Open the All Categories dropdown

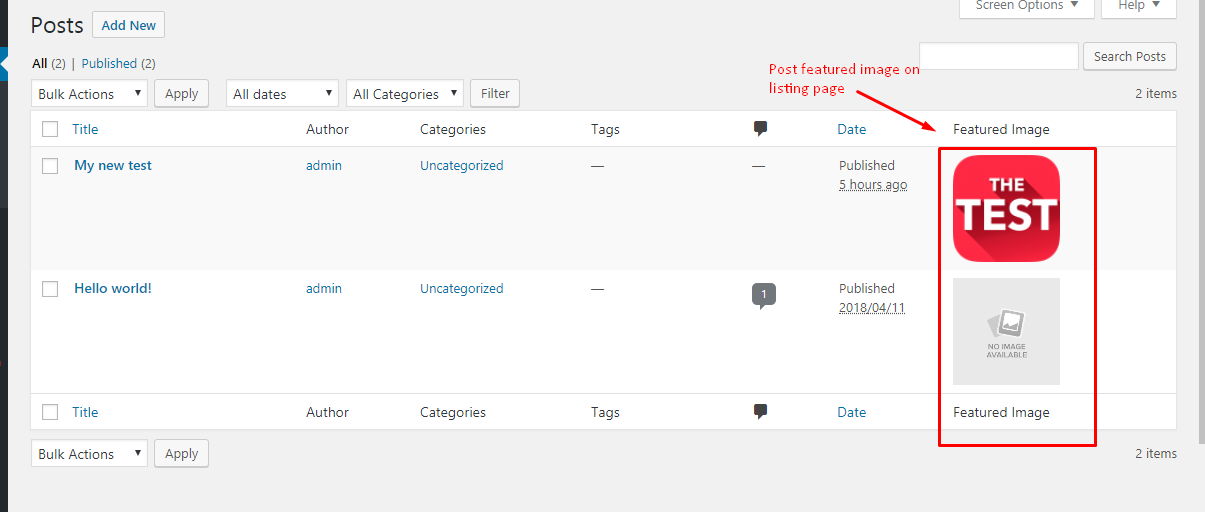(405, 94)
